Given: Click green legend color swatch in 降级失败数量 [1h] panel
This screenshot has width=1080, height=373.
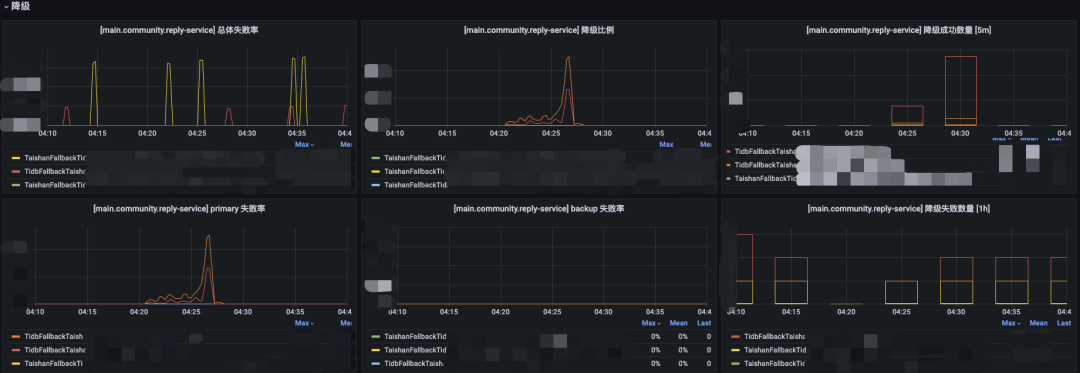Looking at the screenshot, I should [x=735, y=363].
